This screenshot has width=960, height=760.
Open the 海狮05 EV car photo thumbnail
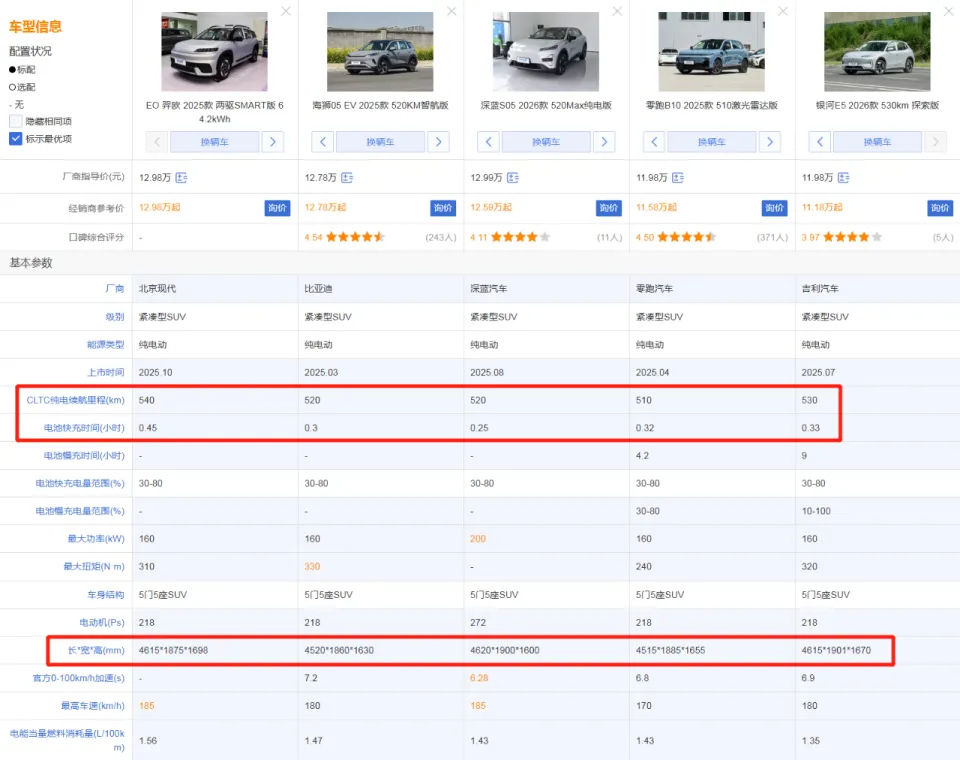click(380, 52)
